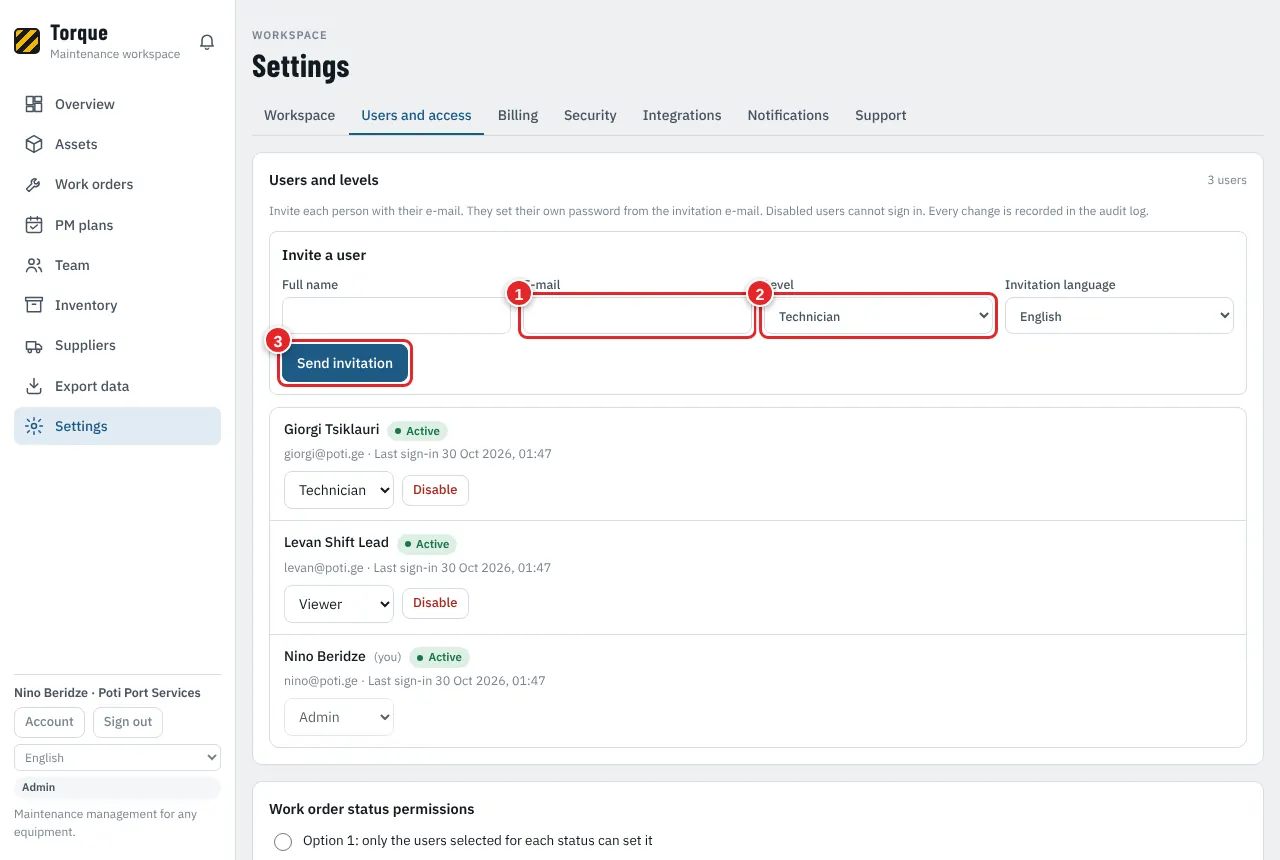Click the PM plans calendar icon
The height and width of the screenshot is (860, 1280).
(x=34, y=225)
